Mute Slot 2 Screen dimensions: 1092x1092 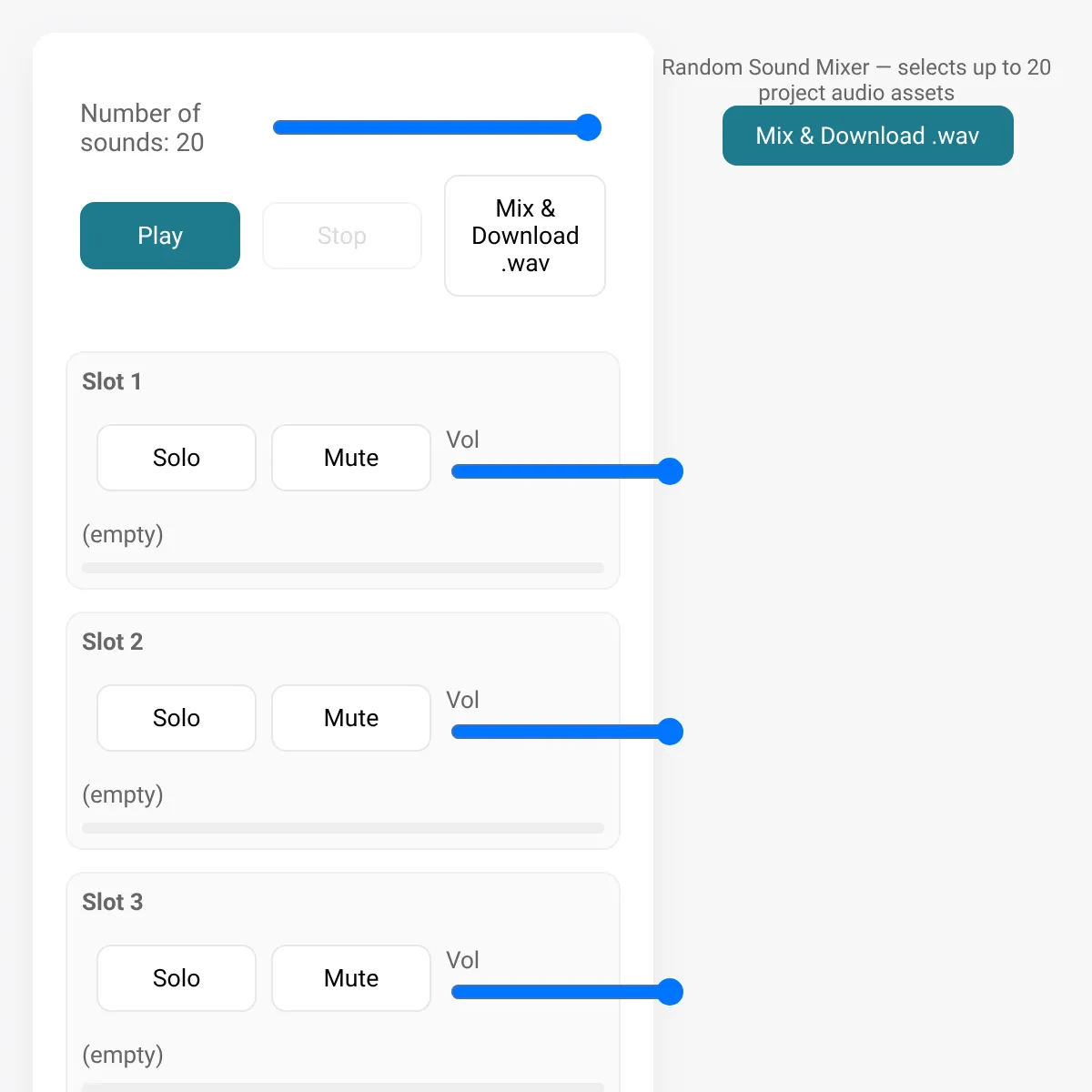point(351,718)
